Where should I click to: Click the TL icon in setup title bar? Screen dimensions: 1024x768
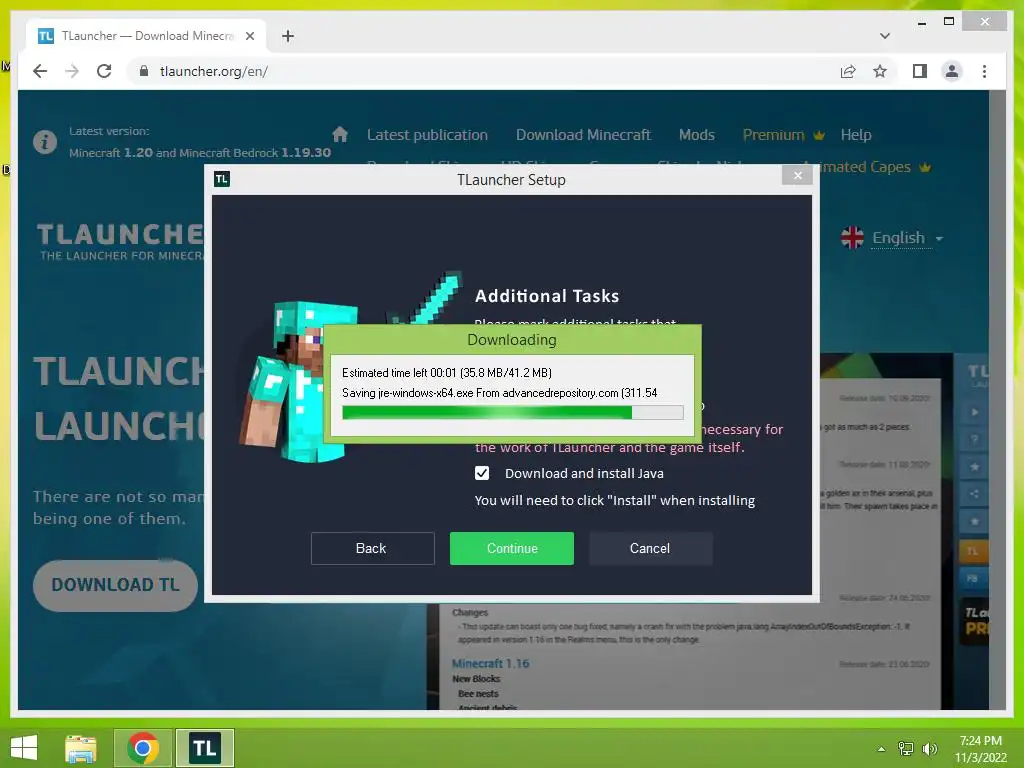[x=222, y=179]
